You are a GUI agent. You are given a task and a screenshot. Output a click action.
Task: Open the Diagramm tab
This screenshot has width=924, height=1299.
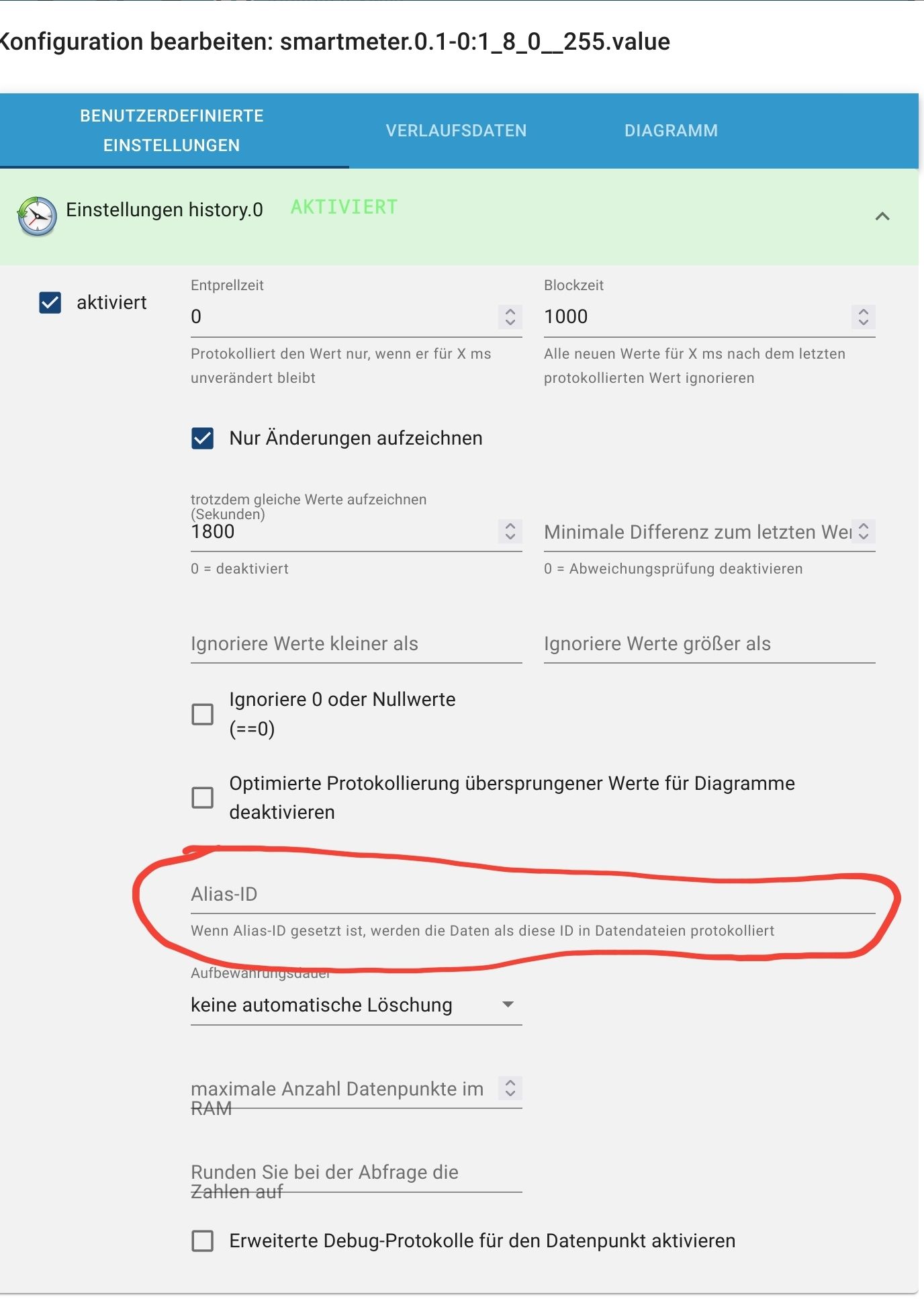tap(672, 131)
